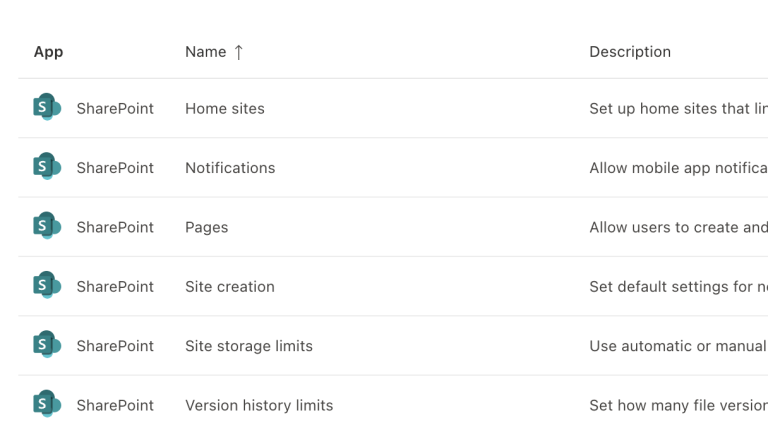Open the Notifications setting

click(x=230, y=168)
